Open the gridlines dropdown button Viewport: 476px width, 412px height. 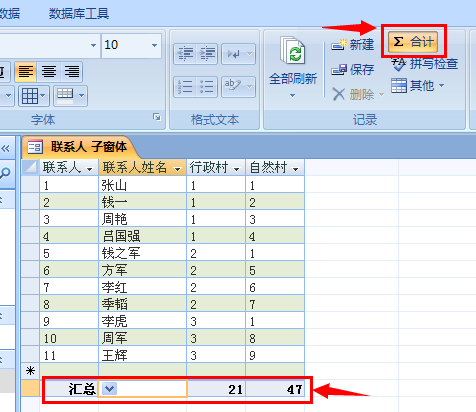[34, 96]
